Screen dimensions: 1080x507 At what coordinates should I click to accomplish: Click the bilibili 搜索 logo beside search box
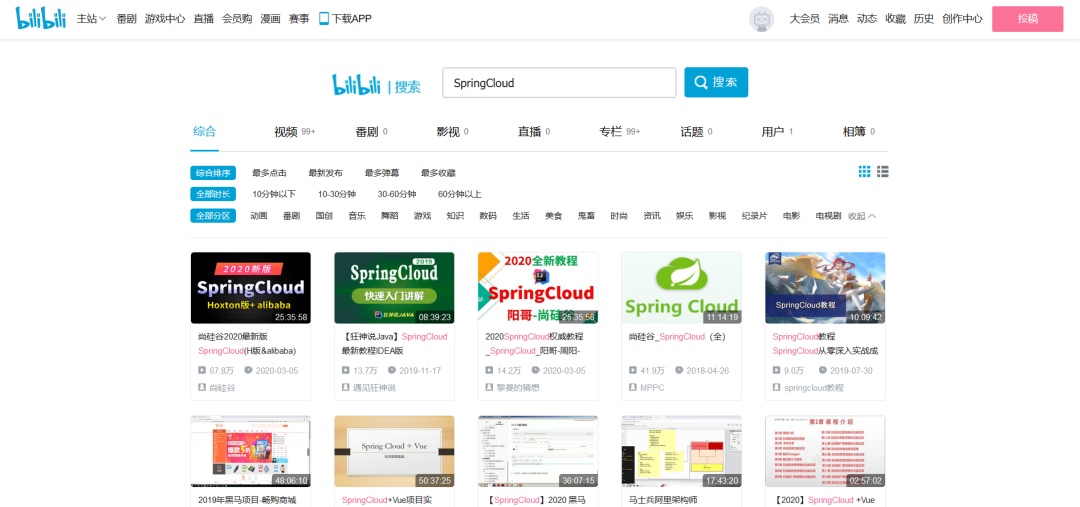376,85
